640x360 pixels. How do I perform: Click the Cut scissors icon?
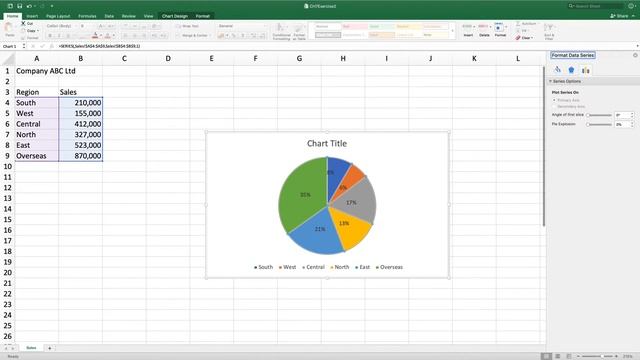pos(23,24)
